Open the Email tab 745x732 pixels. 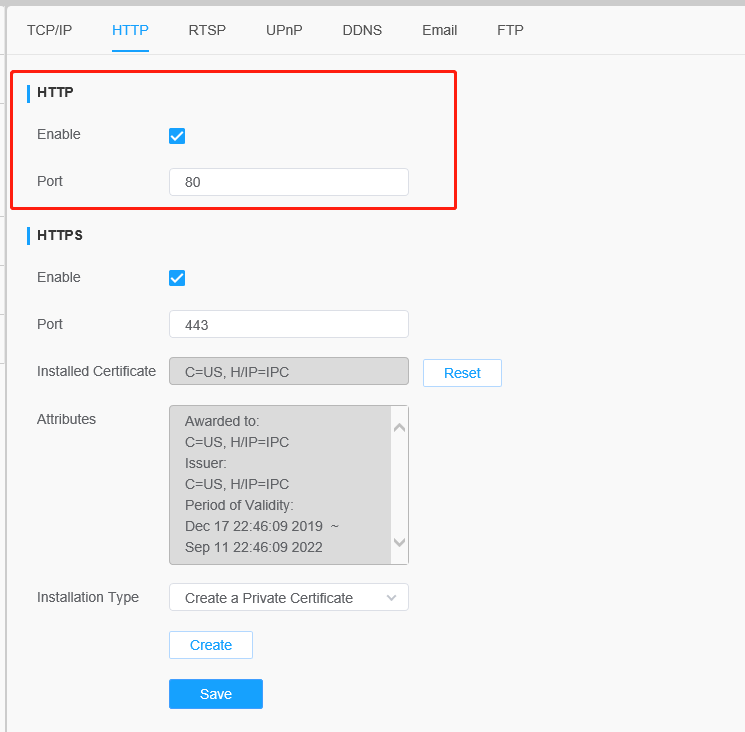[439, 30]
